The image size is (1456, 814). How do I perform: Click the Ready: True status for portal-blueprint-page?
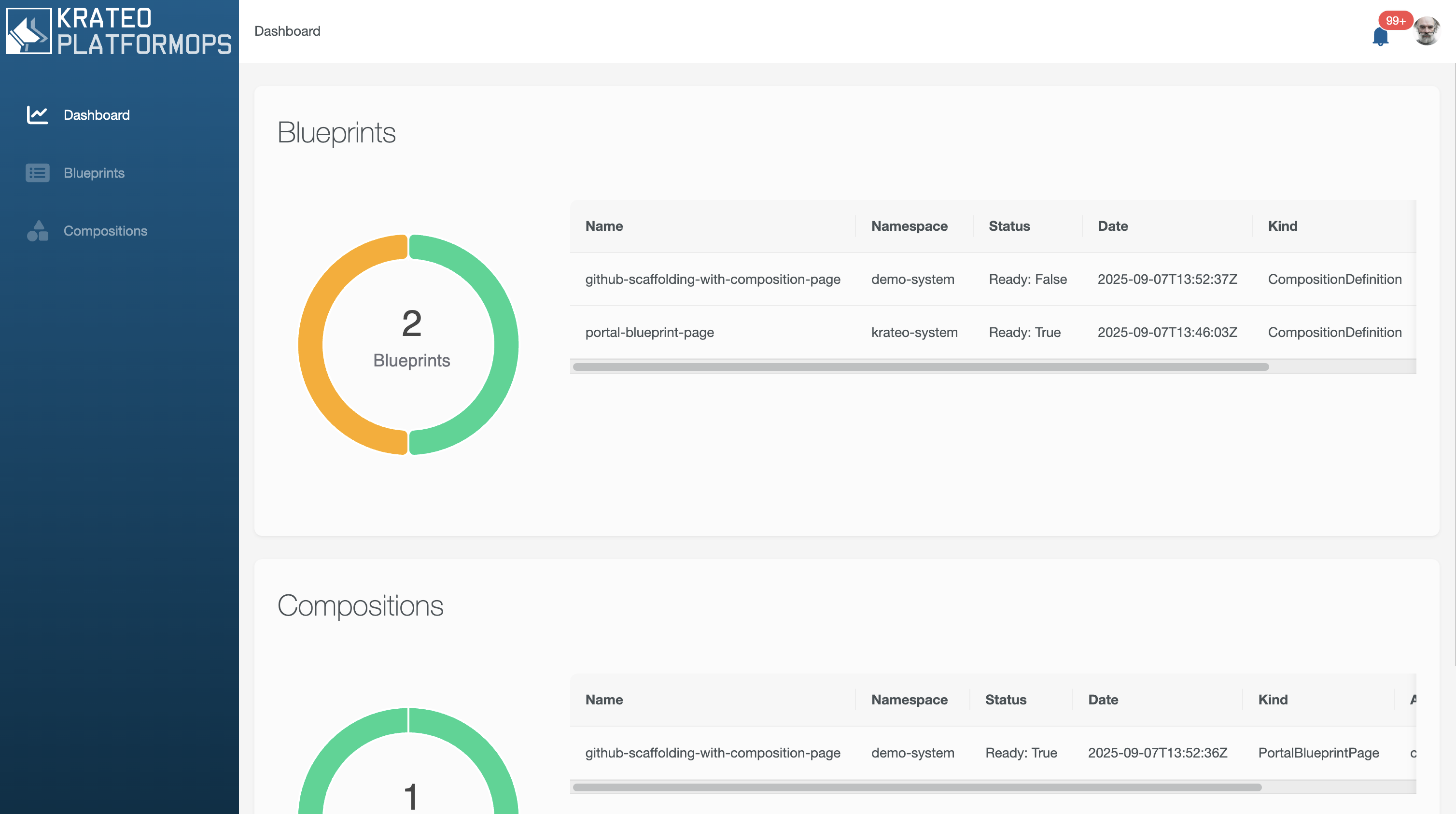1025,332
